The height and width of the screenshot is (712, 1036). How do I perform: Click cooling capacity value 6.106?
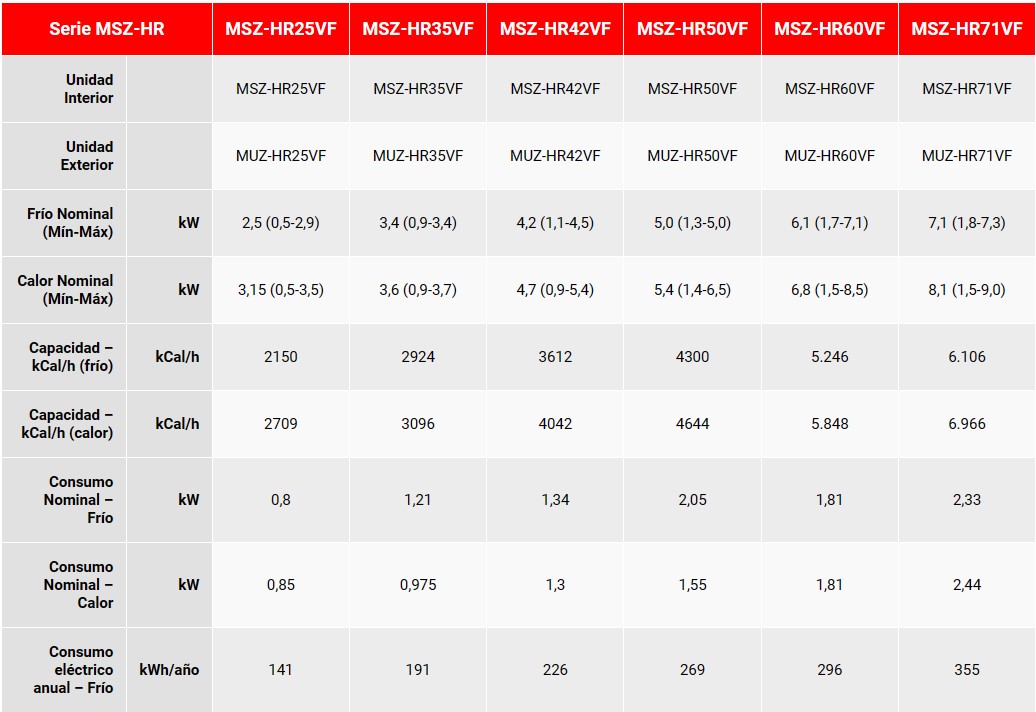click(967, 357)
